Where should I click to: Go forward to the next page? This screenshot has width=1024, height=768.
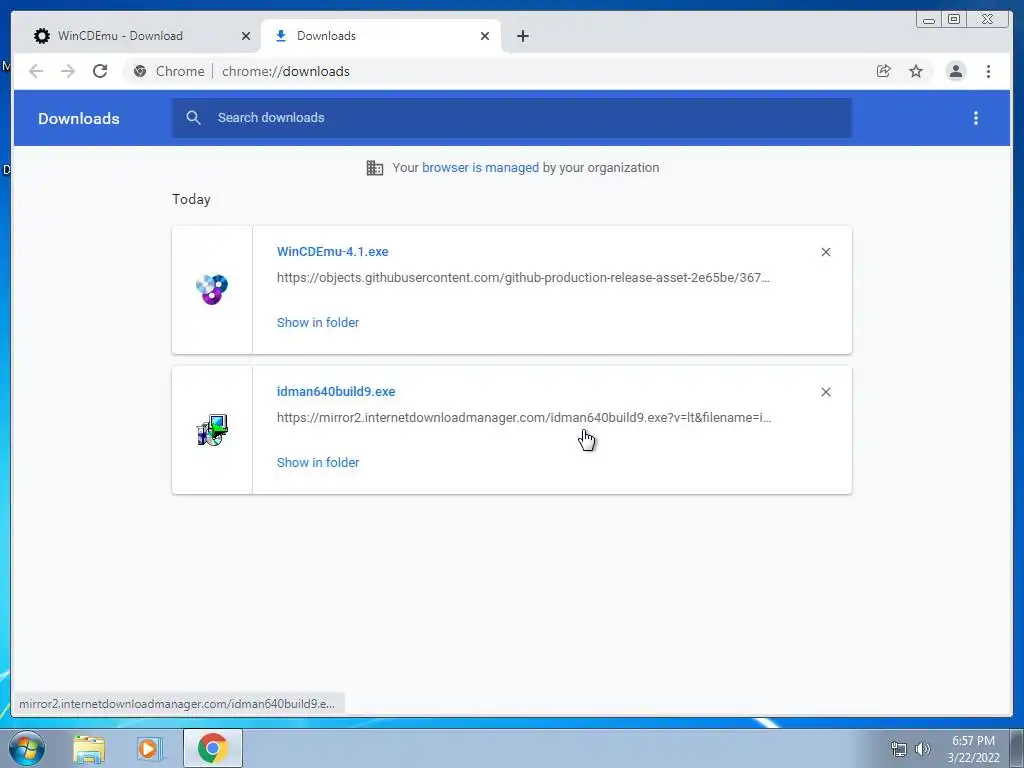click(68, 71)
